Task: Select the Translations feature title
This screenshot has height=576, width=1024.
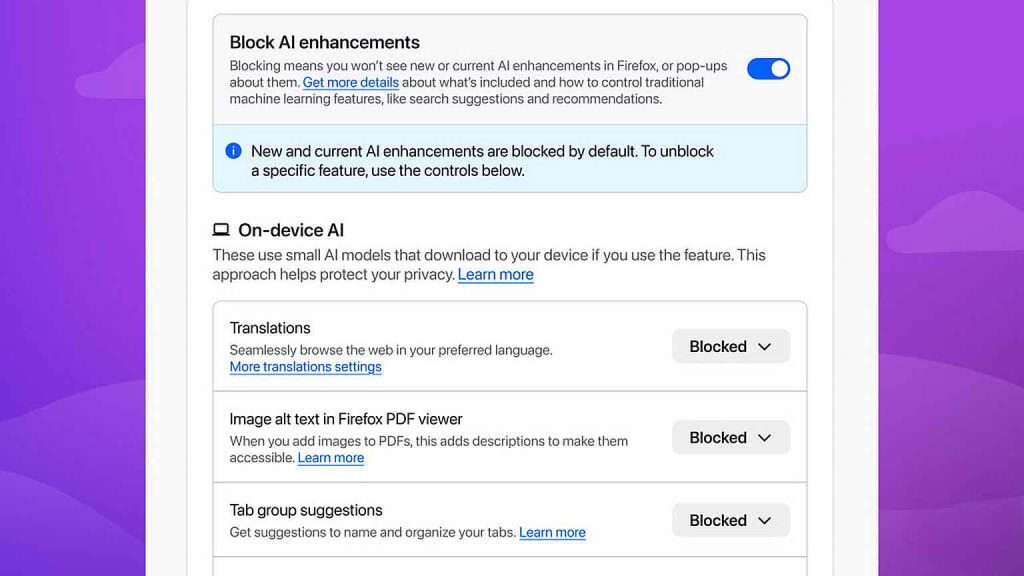Action: (270, 328)
